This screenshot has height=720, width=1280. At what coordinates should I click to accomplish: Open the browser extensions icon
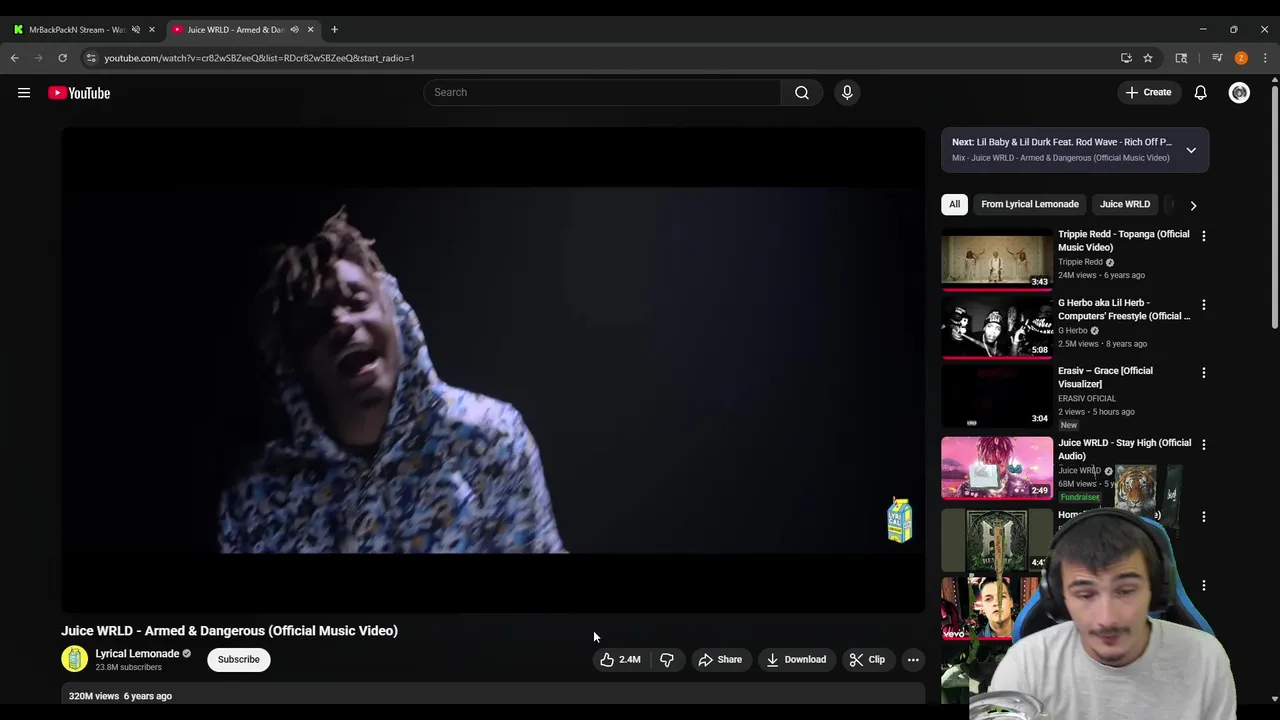[x=1181, y=58]
